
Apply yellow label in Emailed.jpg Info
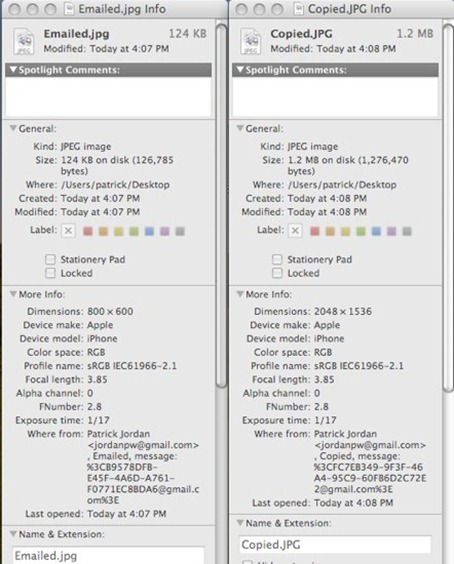pos(119,231)
